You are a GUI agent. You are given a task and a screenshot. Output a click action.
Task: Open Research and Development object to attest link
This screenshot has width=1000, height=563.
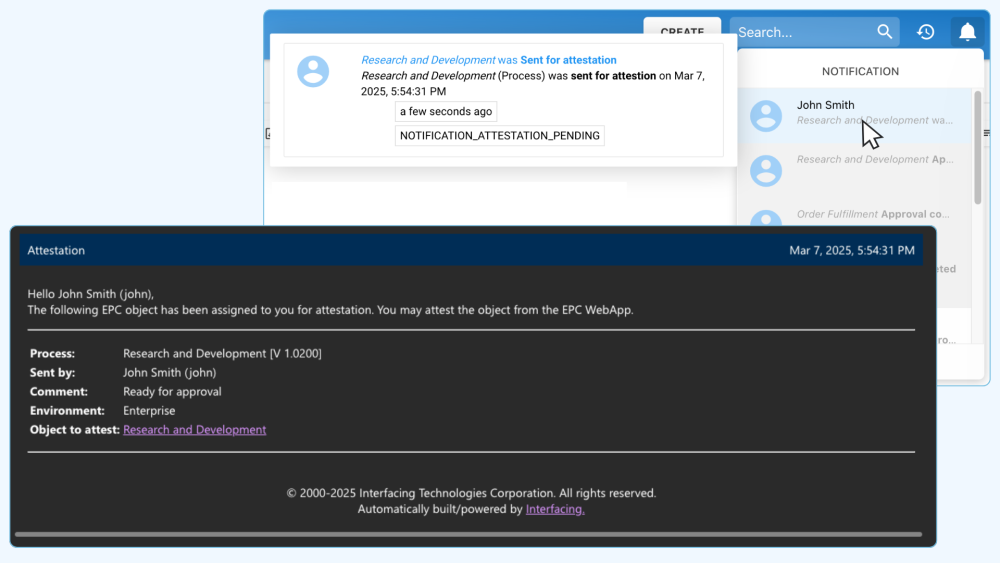(194, 430)
